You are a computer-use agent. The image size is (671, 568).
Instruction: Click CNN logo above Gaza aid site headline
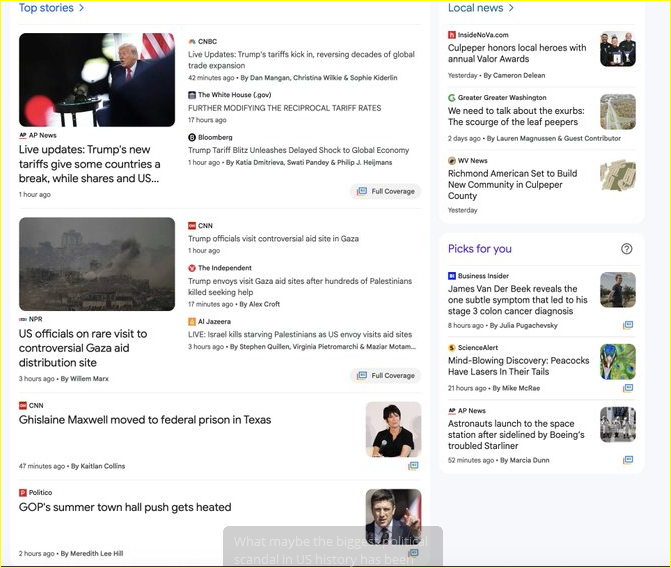click(x=192, y=226)
